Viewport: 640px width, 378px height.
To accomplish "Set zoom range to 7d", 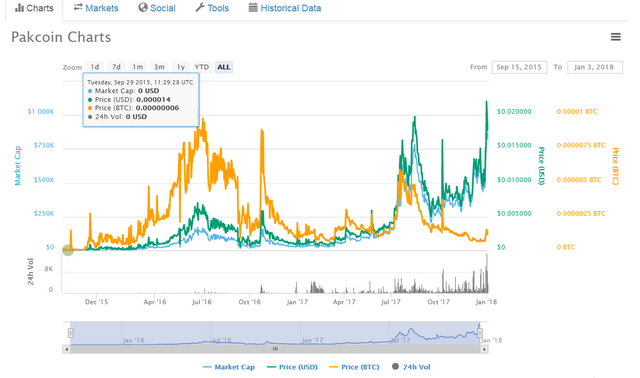I will [x=116, y=67].
